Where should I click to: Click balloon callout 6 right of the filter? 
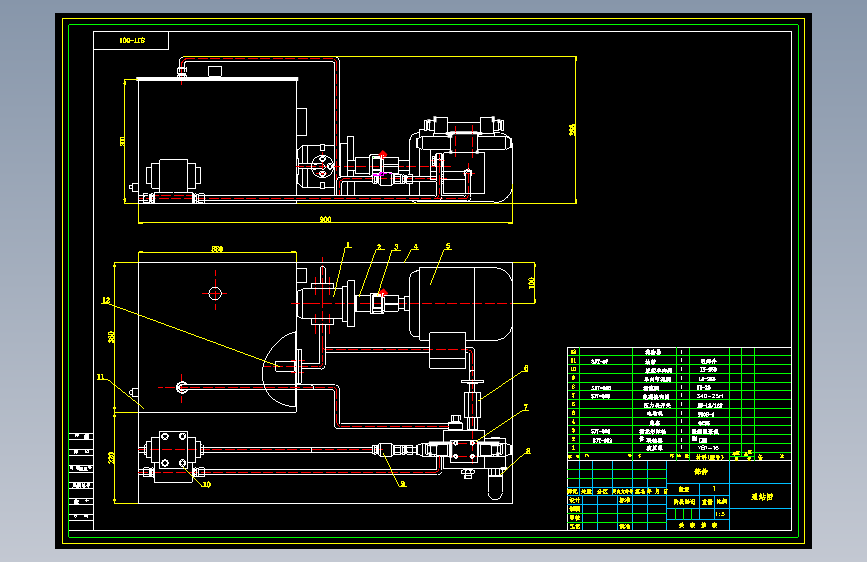[526, 368]
